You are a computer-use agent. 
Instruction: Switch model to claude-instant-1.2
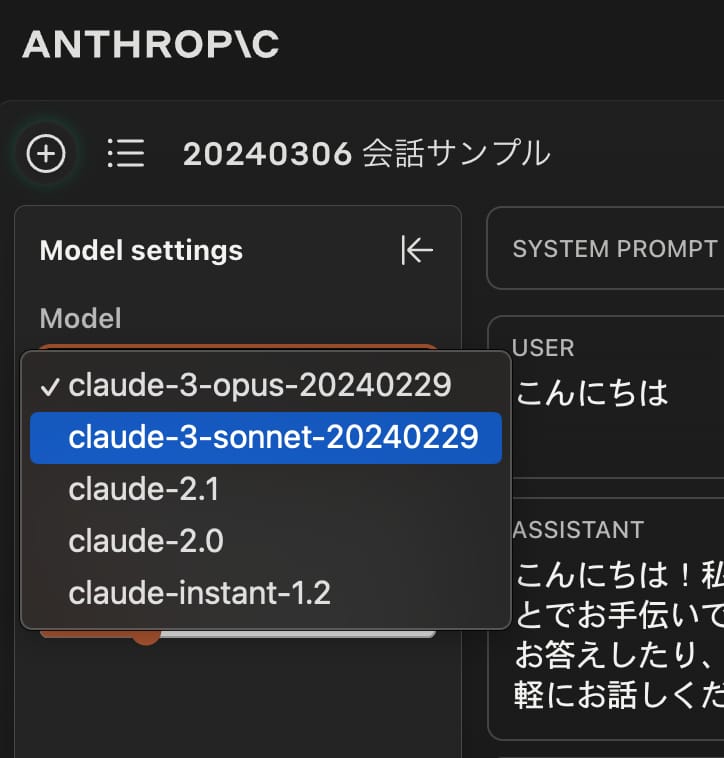click(x=199, y=593)
